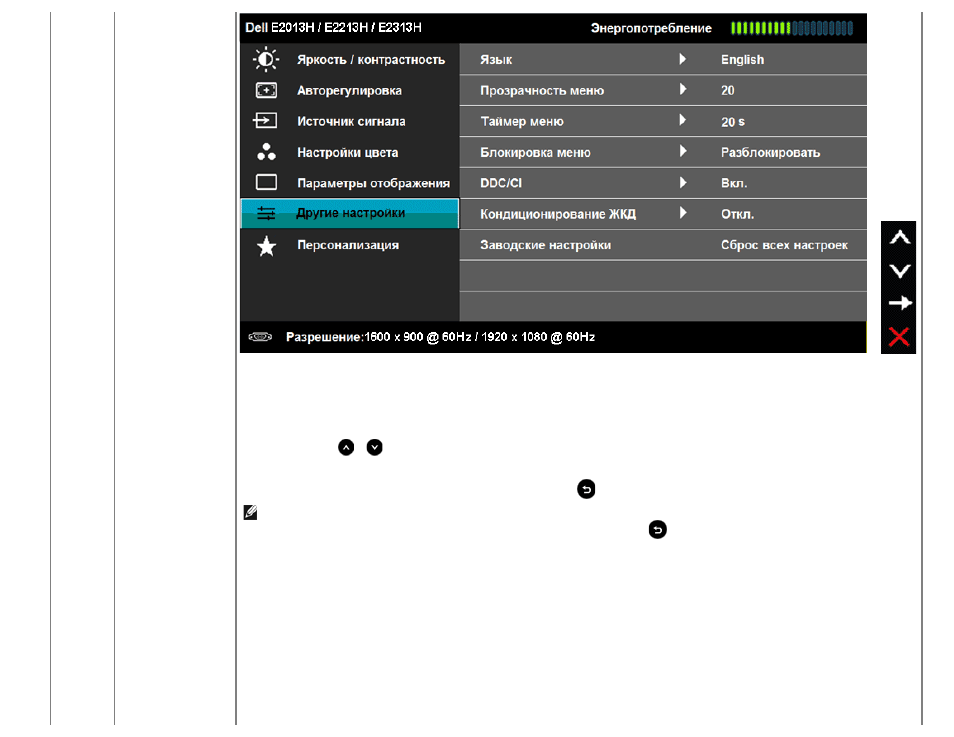Select the Источник сигнала input source icon
The image size is (954, 737).
265,121
